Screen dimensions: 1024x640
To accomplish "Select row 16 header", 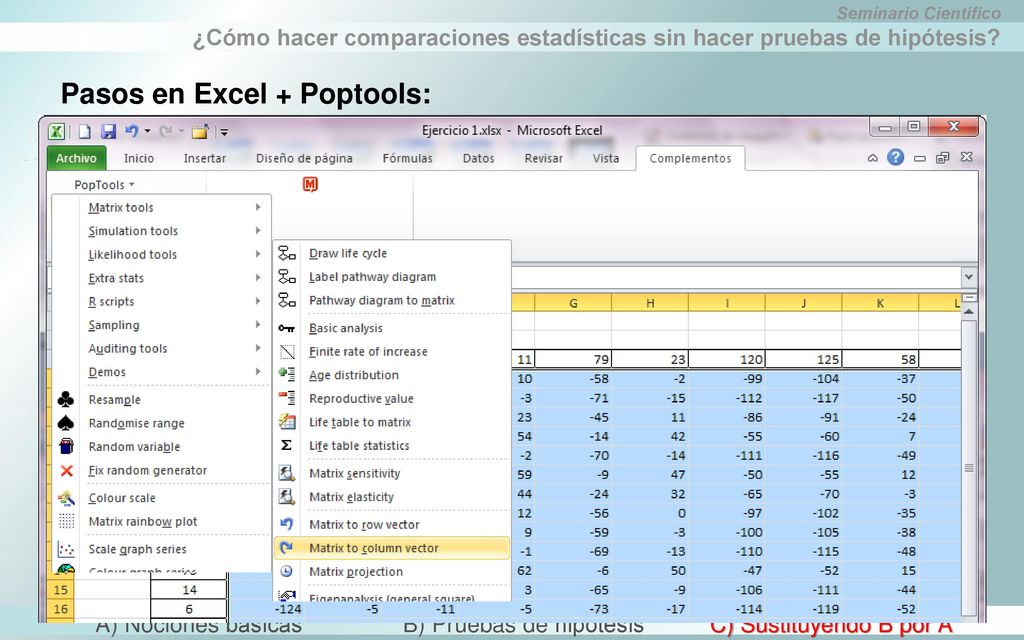I will [60, 609].
